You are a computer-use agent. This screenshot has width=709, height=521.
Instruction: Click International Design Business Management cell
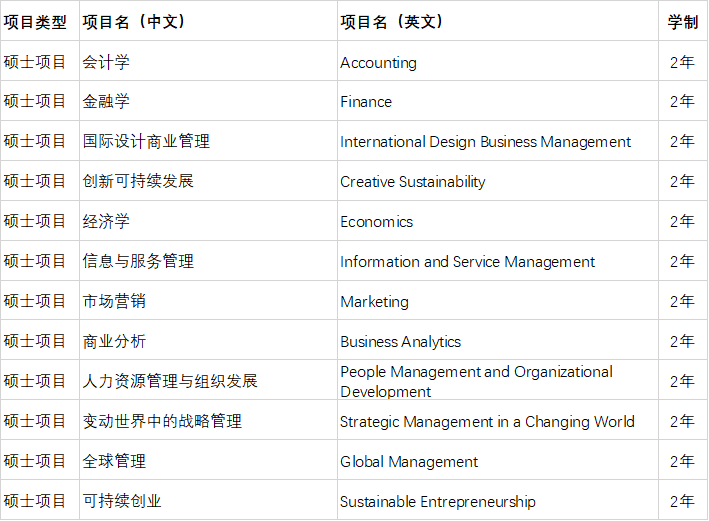[485, 142]
